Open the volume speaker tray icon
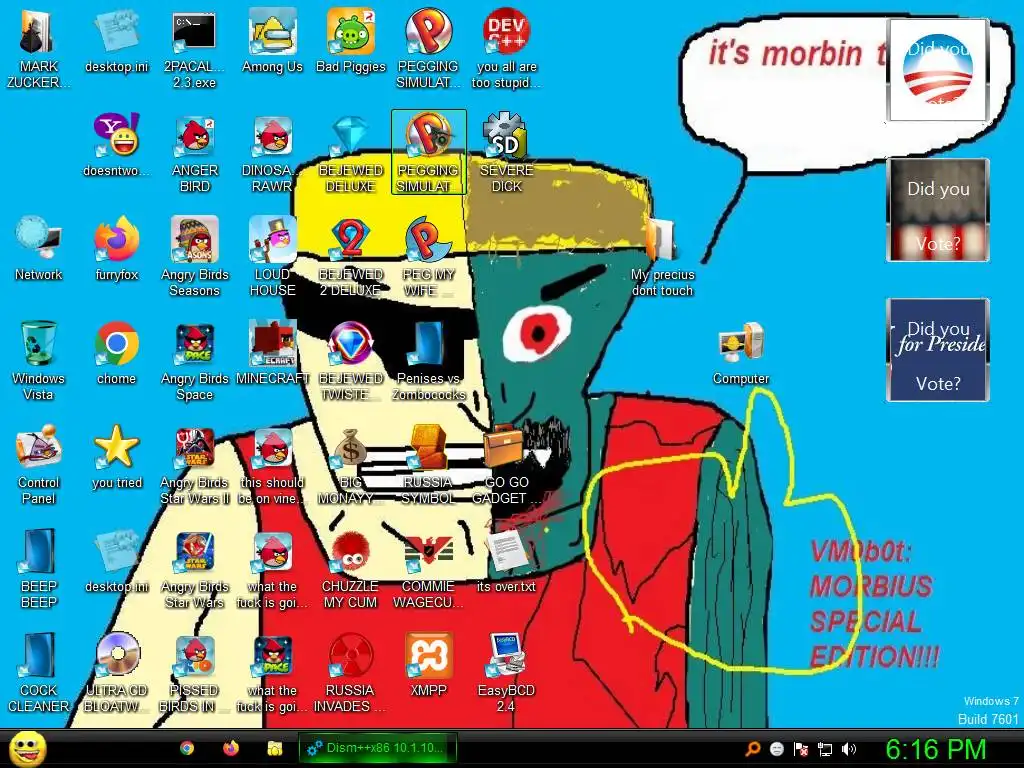 tap(849, 749)
